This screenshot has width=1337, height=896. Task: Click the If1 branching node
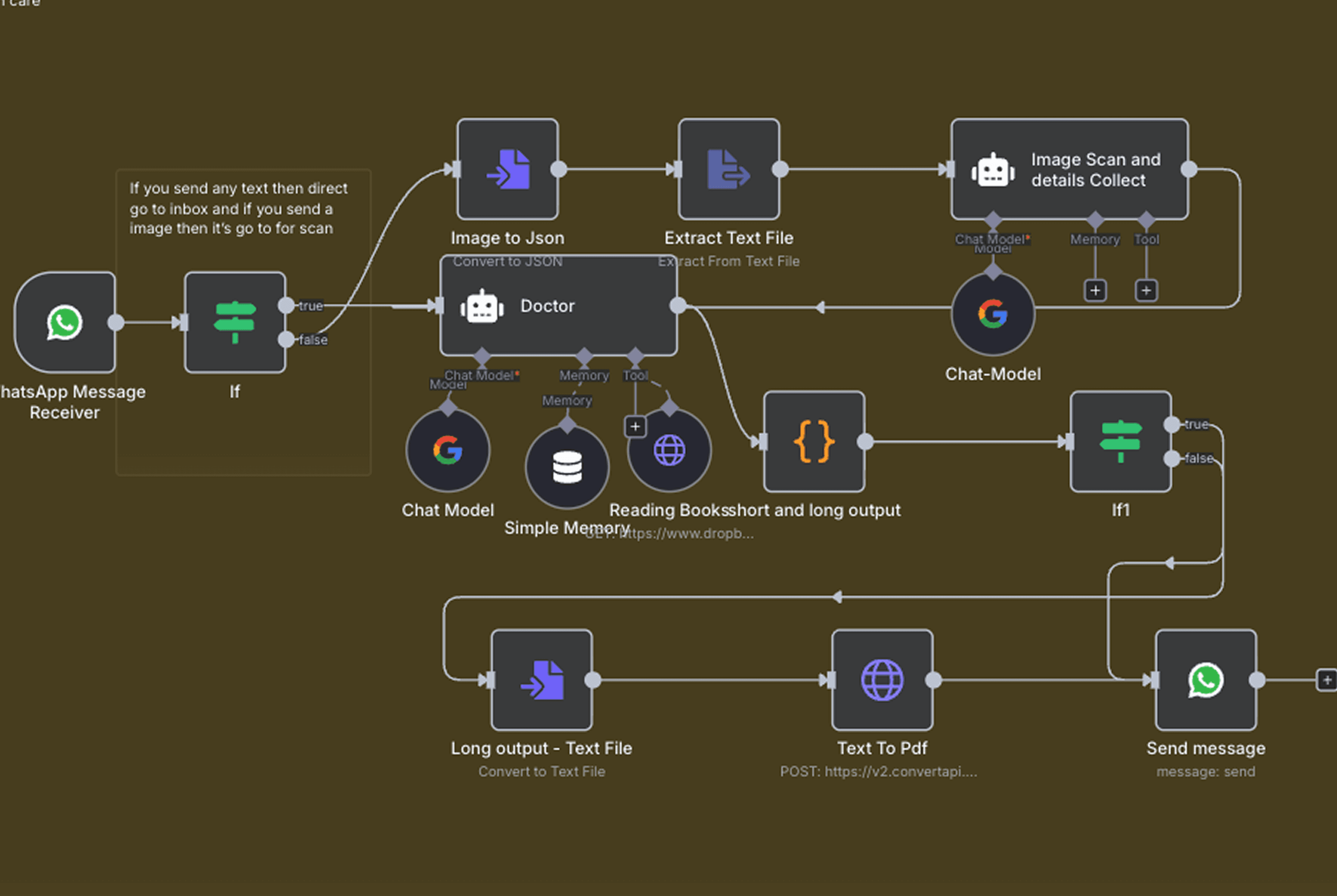(x=1120, y=441)
